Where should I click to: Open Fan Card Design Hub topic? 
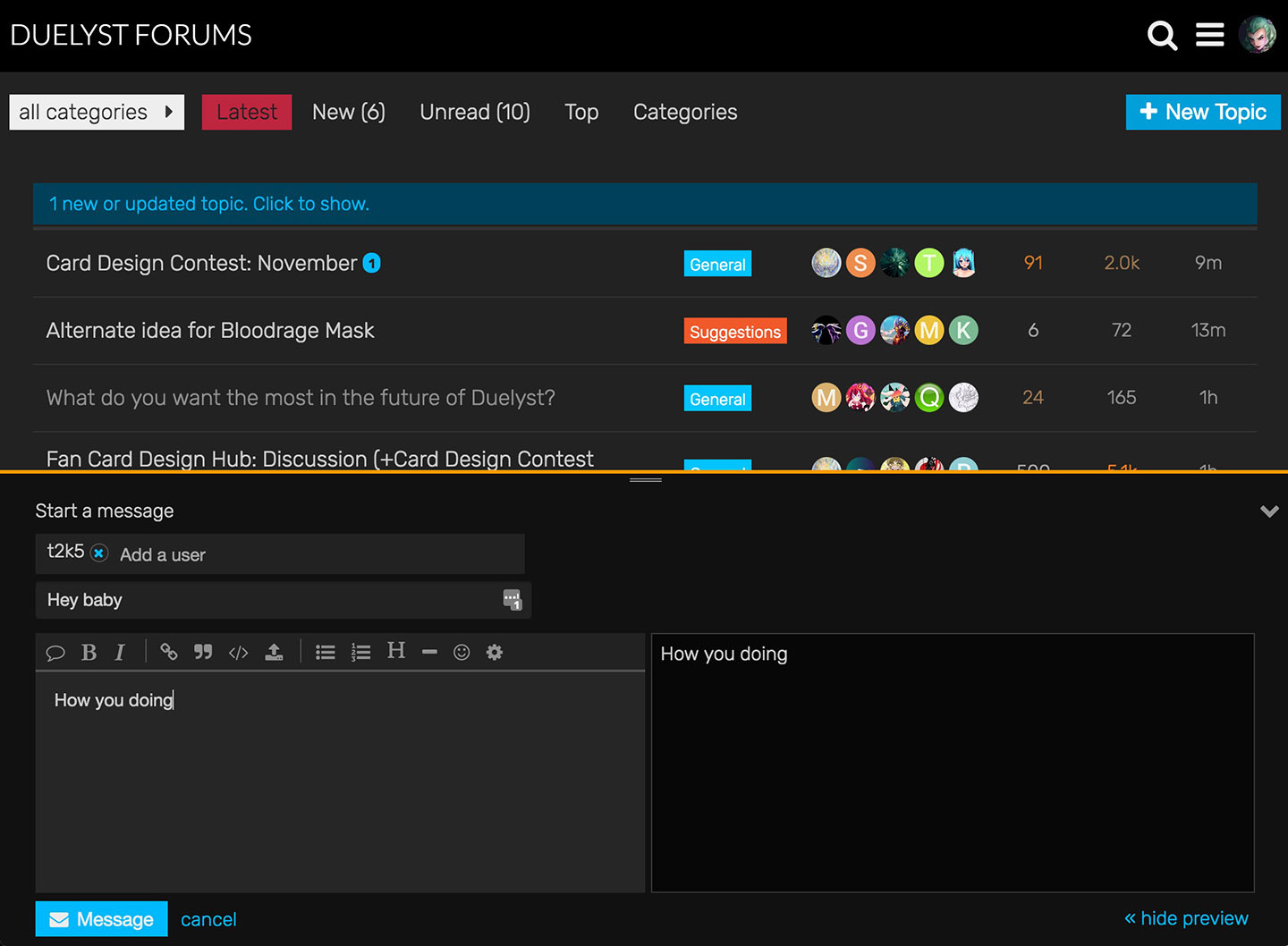[x=319, y=459]
